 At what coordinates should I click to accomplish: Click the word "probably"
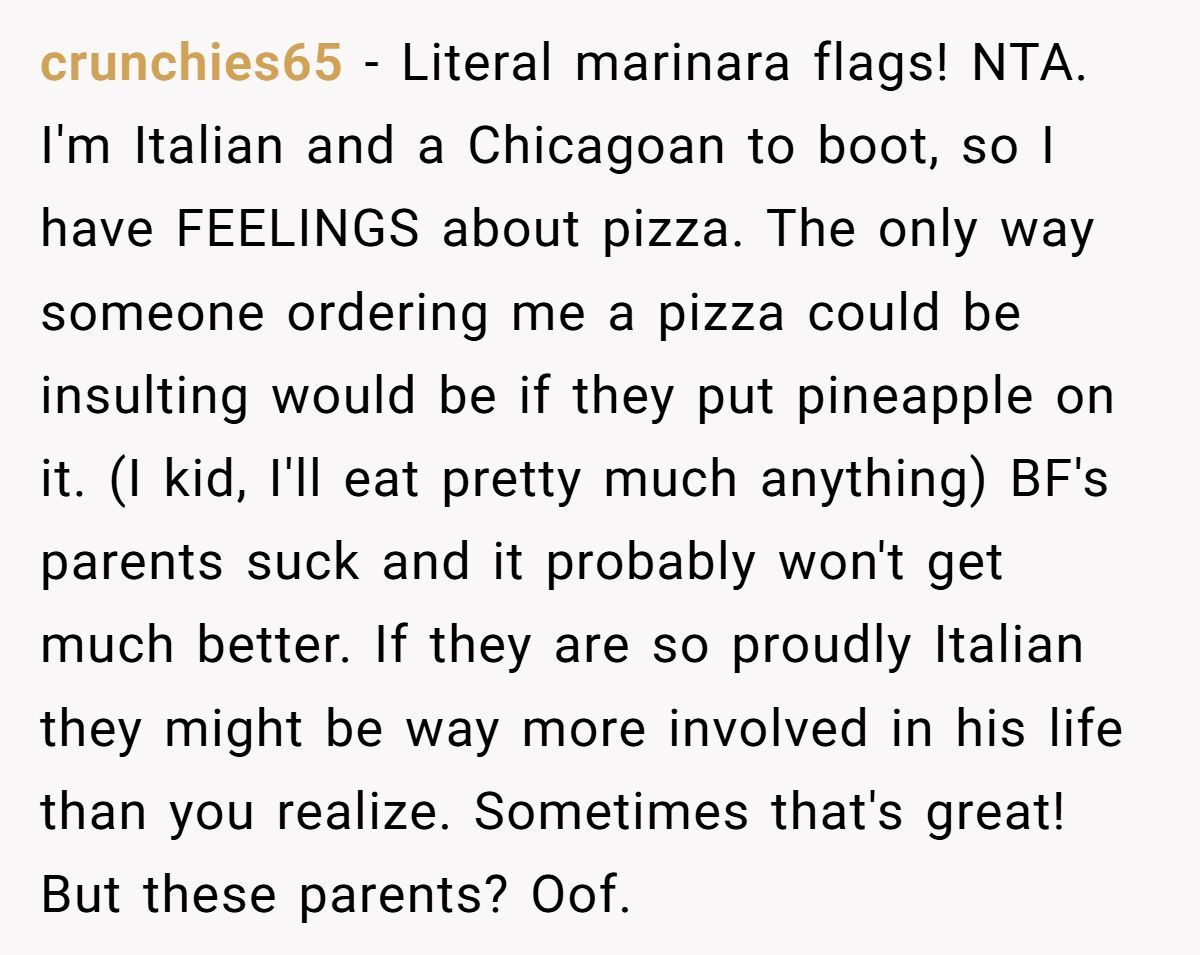(650, 563)
